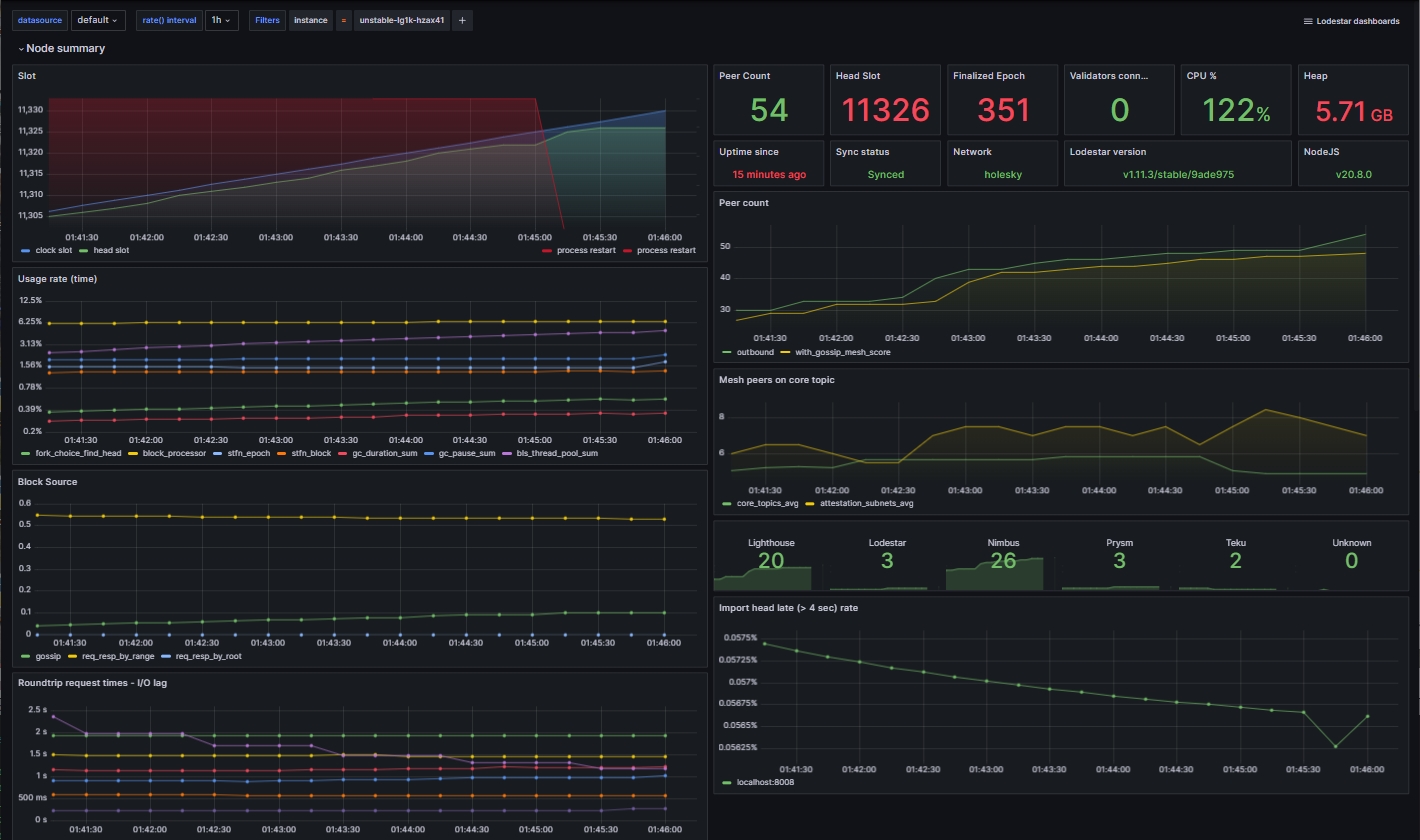1420x840 pixels.
Task: Toggle the outbound series in Peer count legend
Action: pyautogui.click(x=753, y=352)
